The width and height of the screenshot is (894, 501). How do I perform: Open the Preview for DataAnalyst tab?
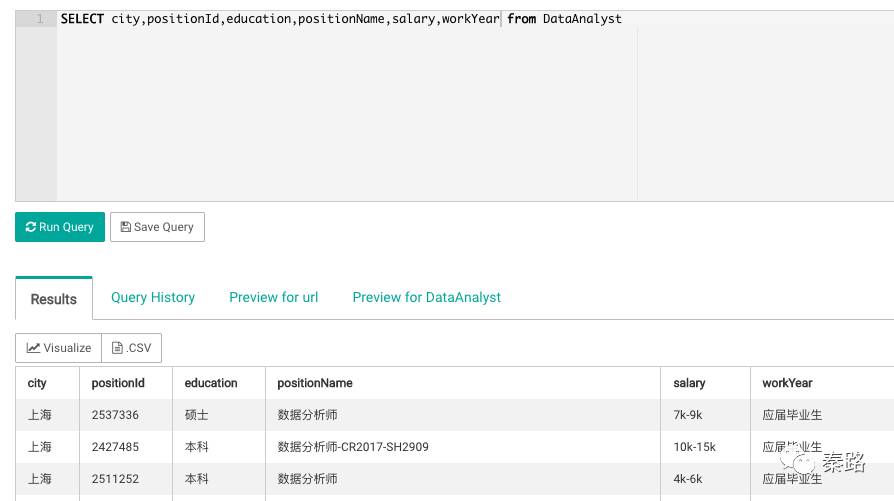pyautogui.click(x=427, y=297)
